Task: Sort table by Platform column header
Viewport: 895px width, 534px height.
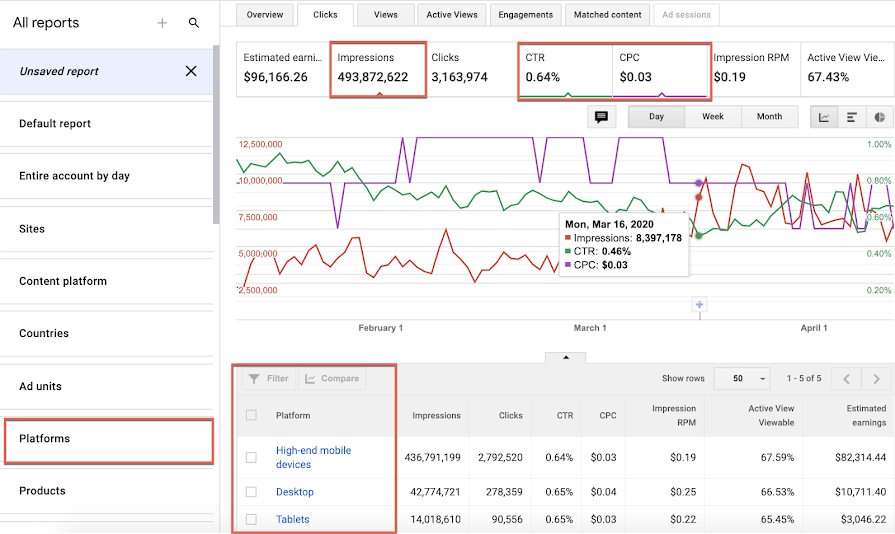Action: click(x=293, y=416)
